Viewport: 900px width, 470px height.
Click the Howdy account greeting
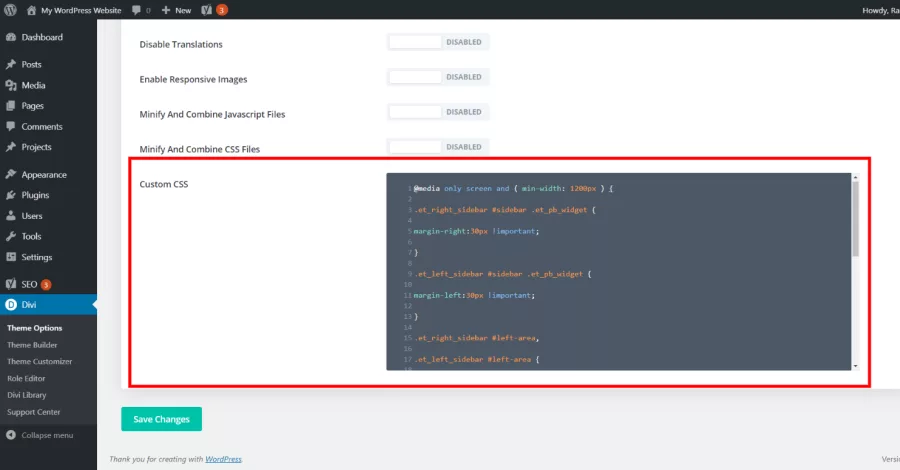(880, 10)
